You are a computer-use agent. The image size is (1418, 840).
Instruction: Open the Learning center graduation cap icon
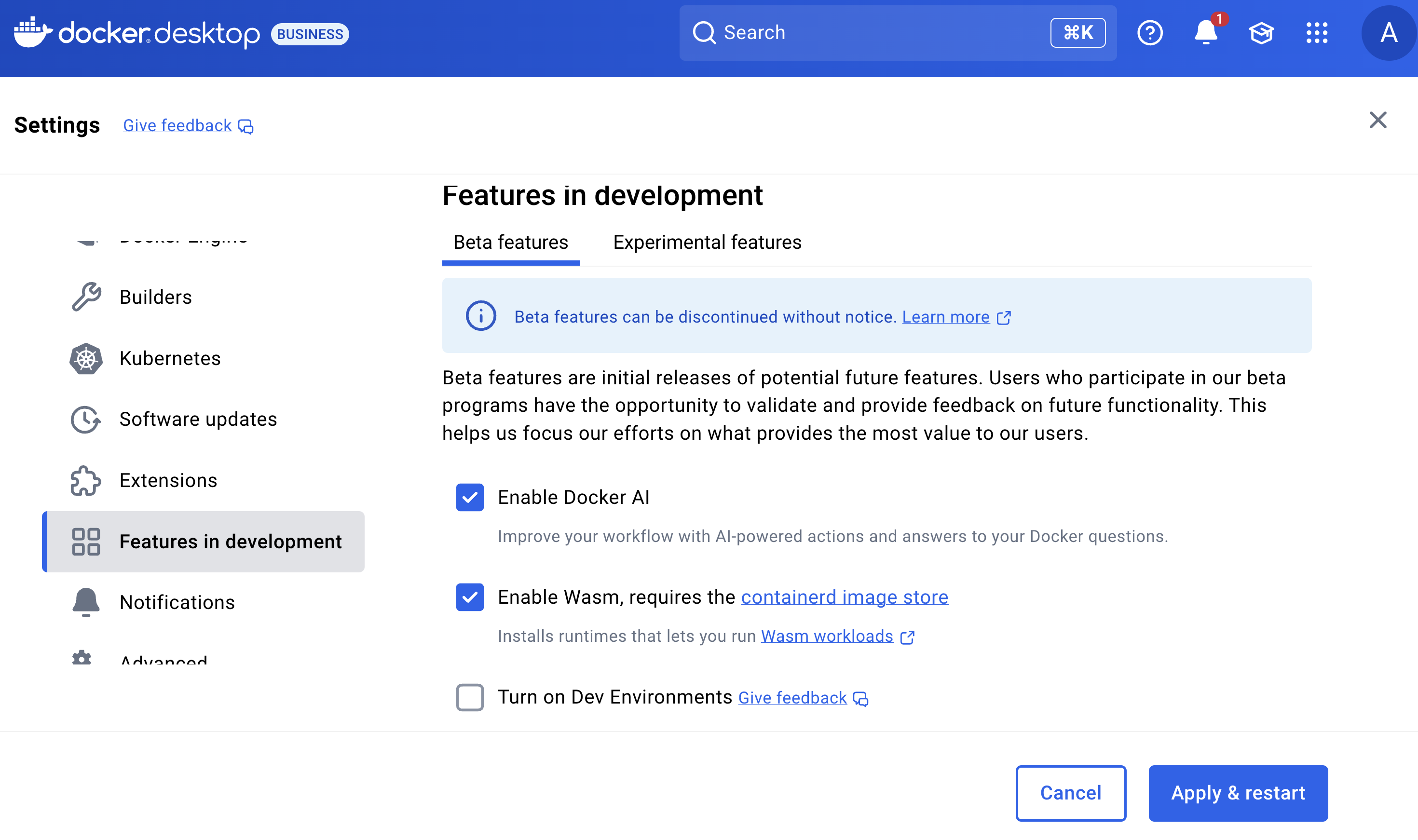(1261, 33)
